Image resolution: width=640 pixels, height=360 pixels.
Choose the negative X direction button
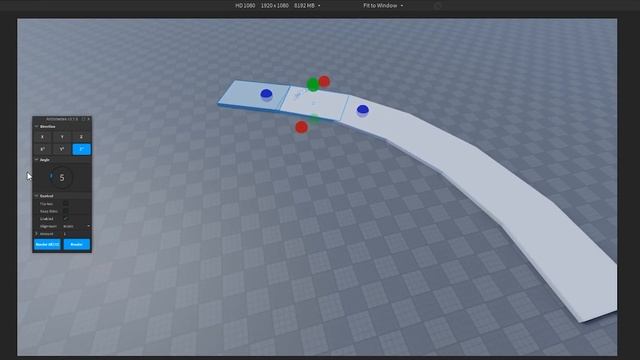pyautogui.click(x=42, y=149)
